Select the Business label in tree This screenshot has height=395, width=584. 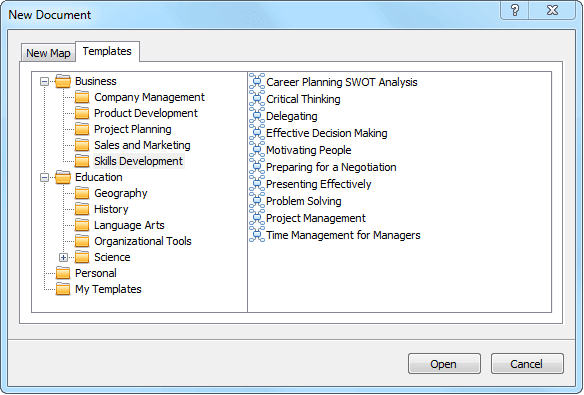coord(96,81)
